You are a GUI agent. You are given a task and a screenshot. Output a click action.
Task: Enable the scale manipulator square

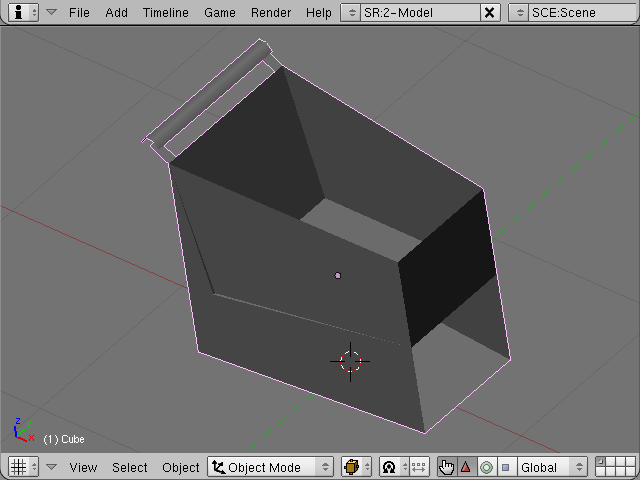coord(506,467)
